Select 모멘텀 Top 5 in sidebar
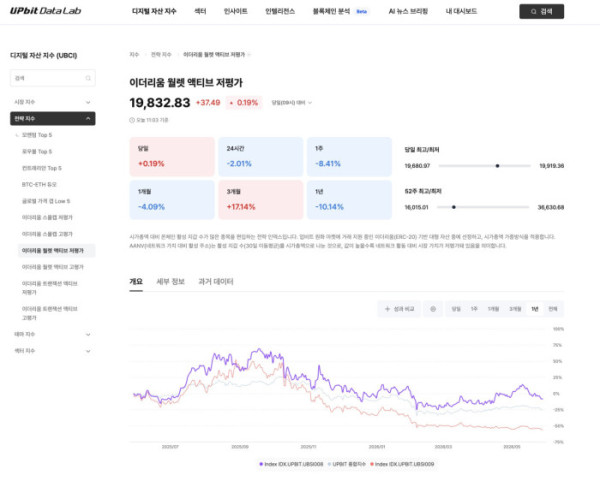 pos(37,135)
